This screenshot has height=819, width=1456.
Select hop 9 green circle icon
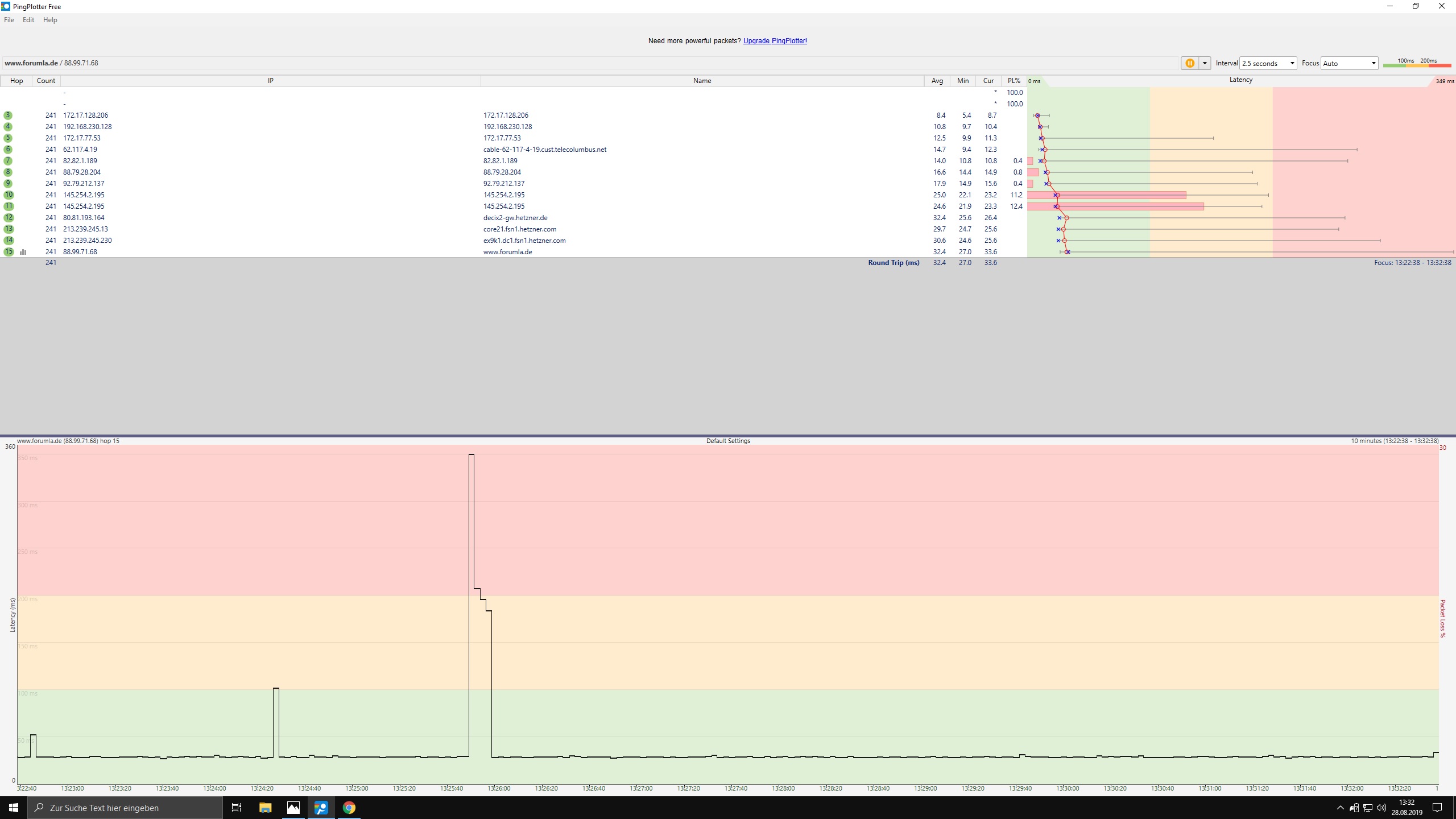tap(8, 184)
